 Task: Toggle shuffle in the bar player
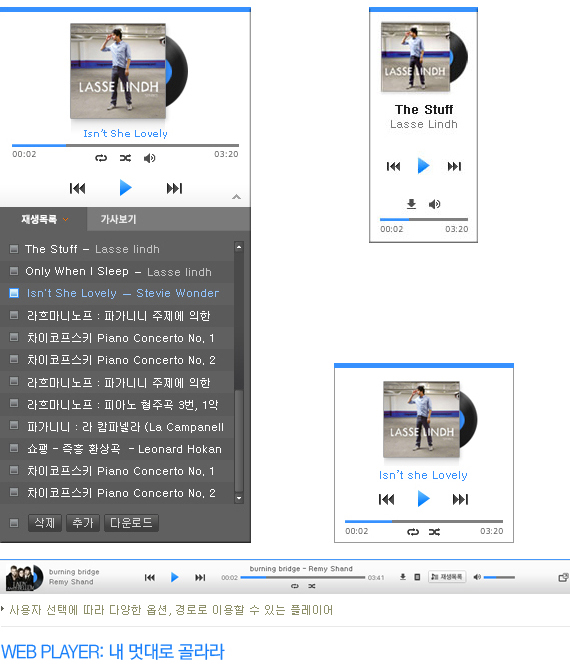[312, 586]
